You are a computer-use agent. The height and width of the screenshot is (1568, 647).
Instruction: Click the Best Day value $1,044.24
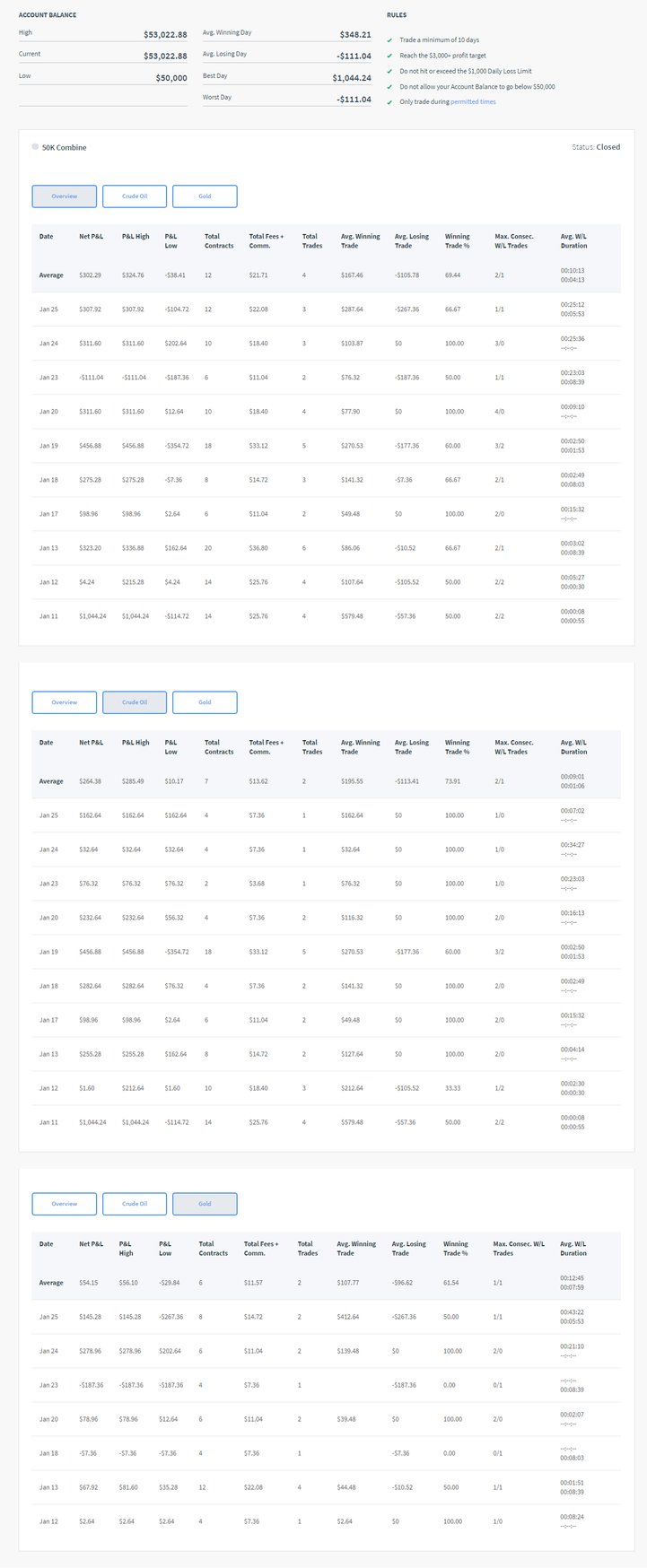click(351, 78)
